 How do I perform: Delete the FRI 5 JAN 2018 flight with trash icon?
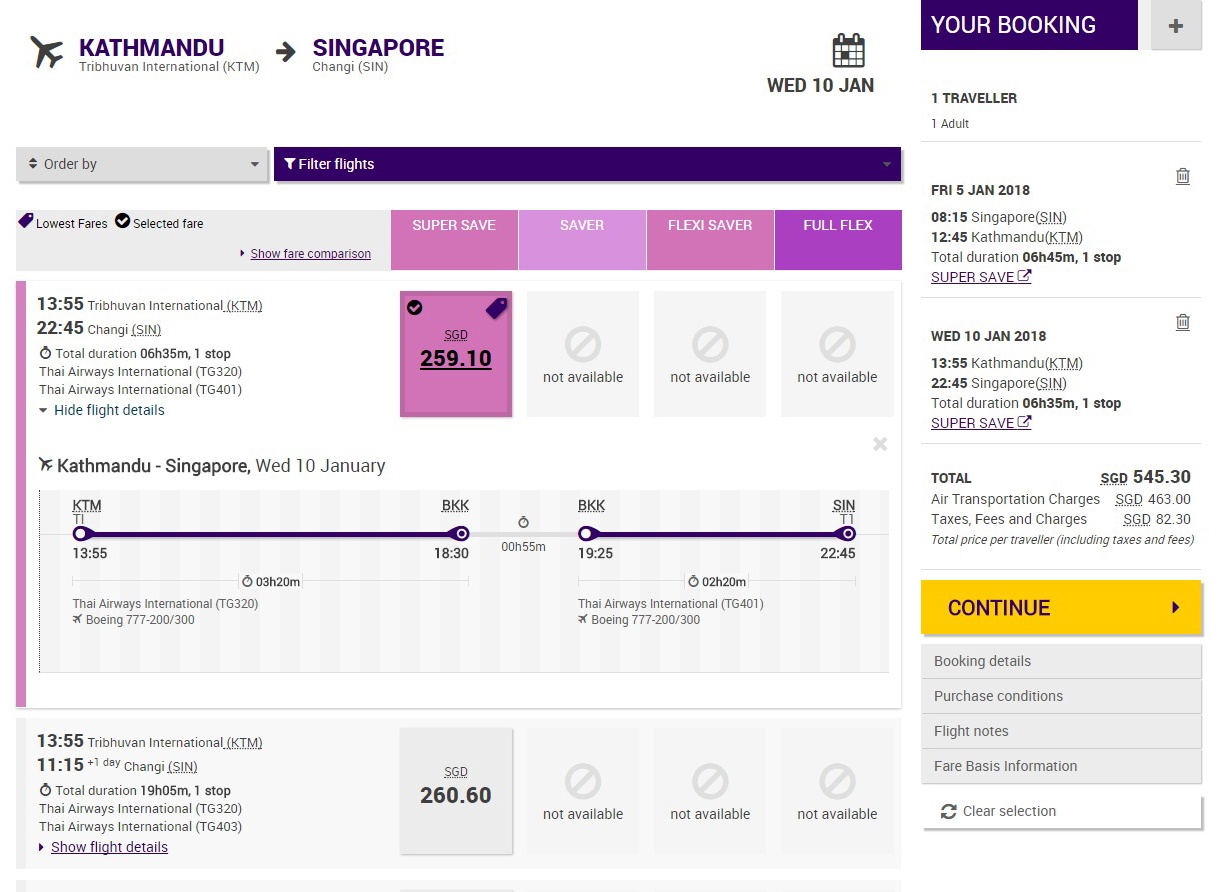pyautogui.click(x=1183, y=176)
